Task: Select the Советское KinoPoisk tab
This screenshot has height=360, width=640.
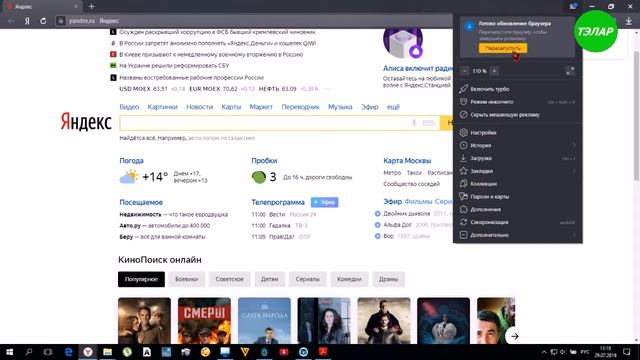Action: coord(229,279)
